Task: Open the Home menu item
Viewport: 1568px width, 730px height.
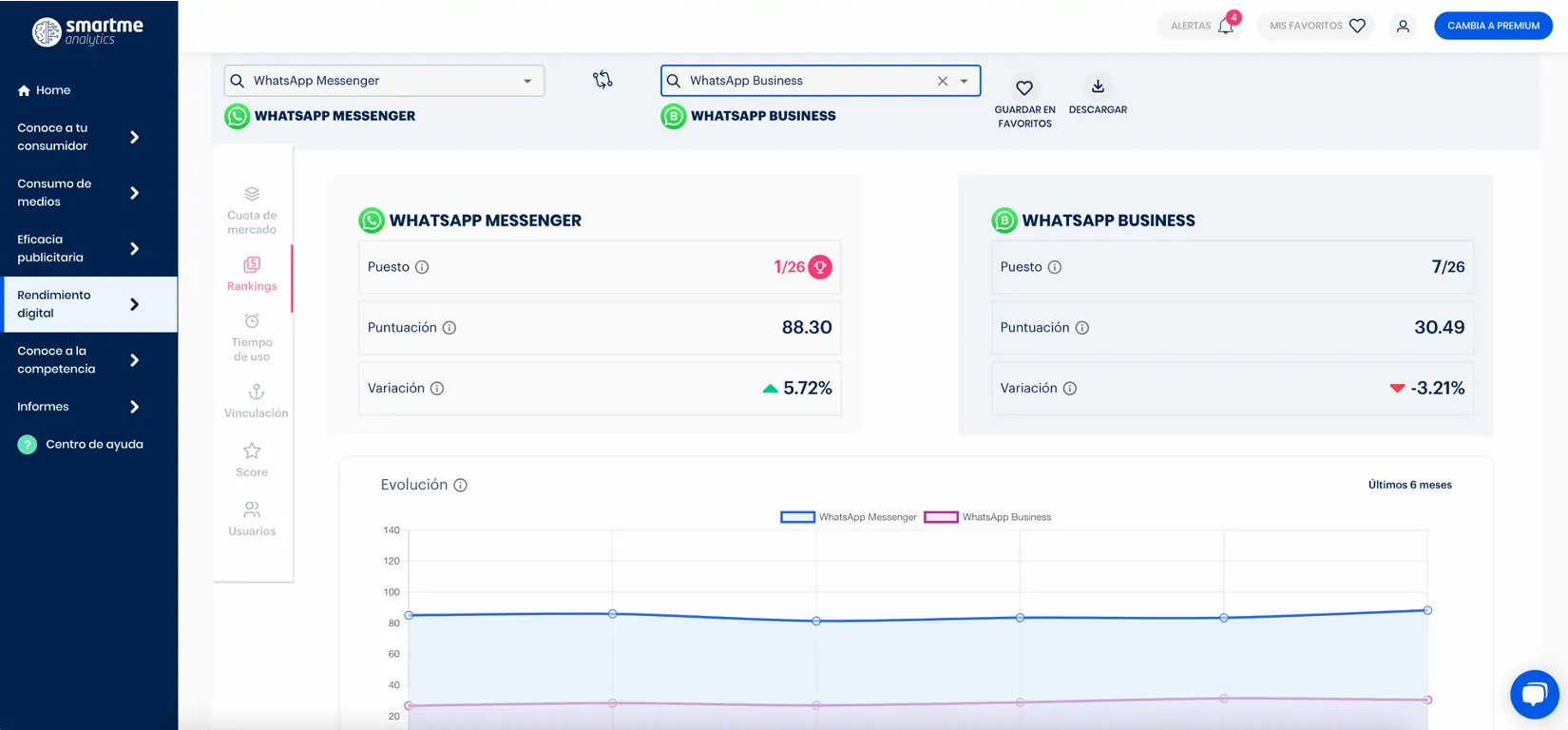Action: click(x=45, y=90)
